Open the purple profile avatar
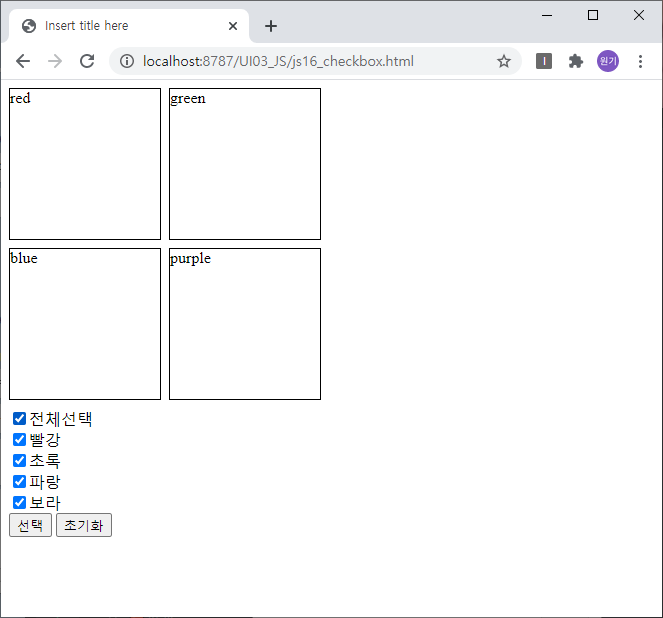Image resolution: width=663 pixels, height=618 pixels. tap(608, 61)
